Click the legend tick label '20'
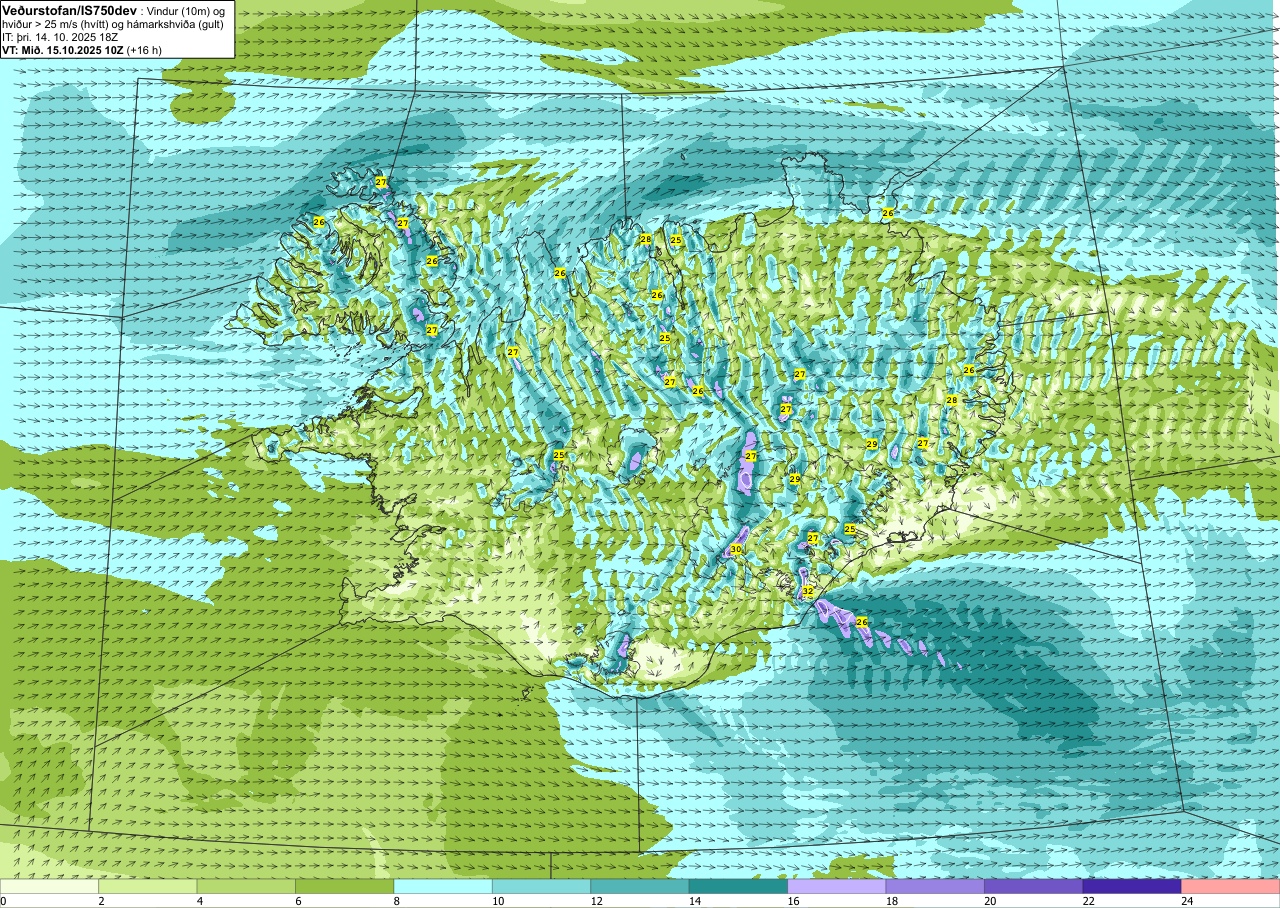This screenshot has width=1280, height=908. [x=990, y=901]
